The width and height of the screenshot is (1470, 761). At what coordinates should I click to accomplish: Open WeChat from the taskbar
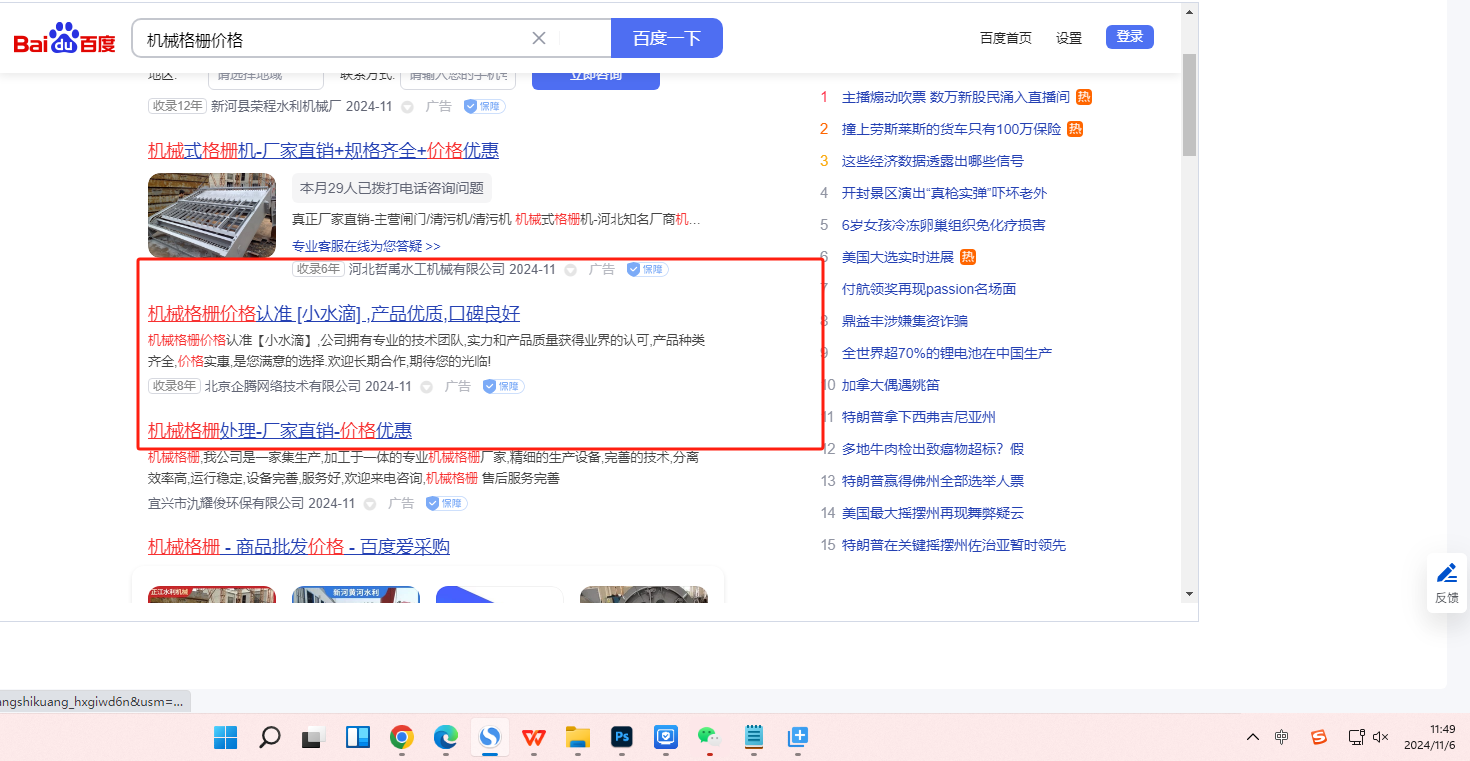[709, 738]
